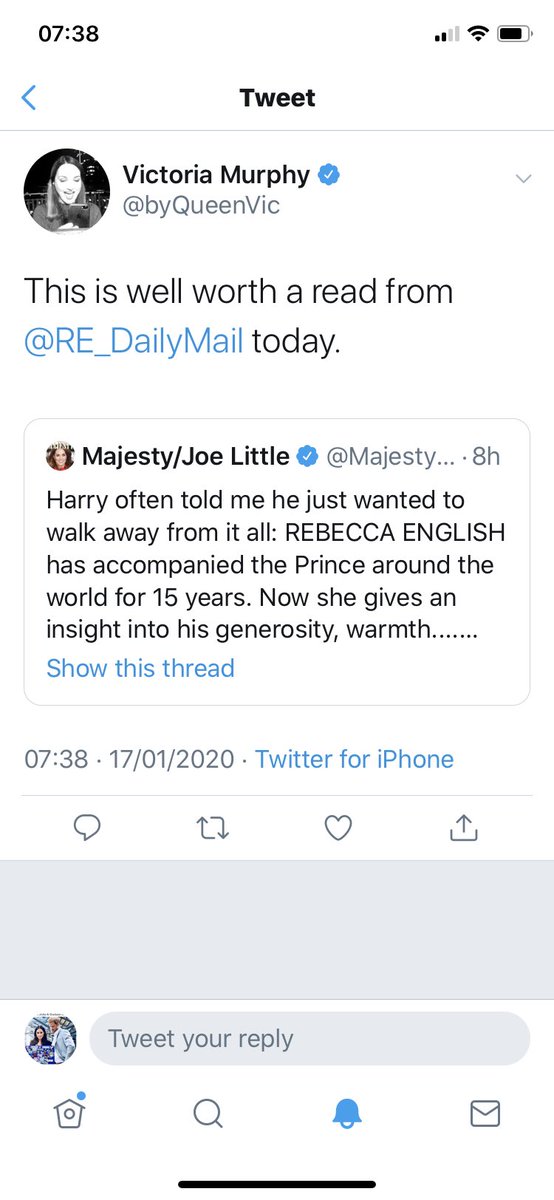
Task: Open the Majesty/Joe Little quoted tweet
Action: [x=277, y=562]
